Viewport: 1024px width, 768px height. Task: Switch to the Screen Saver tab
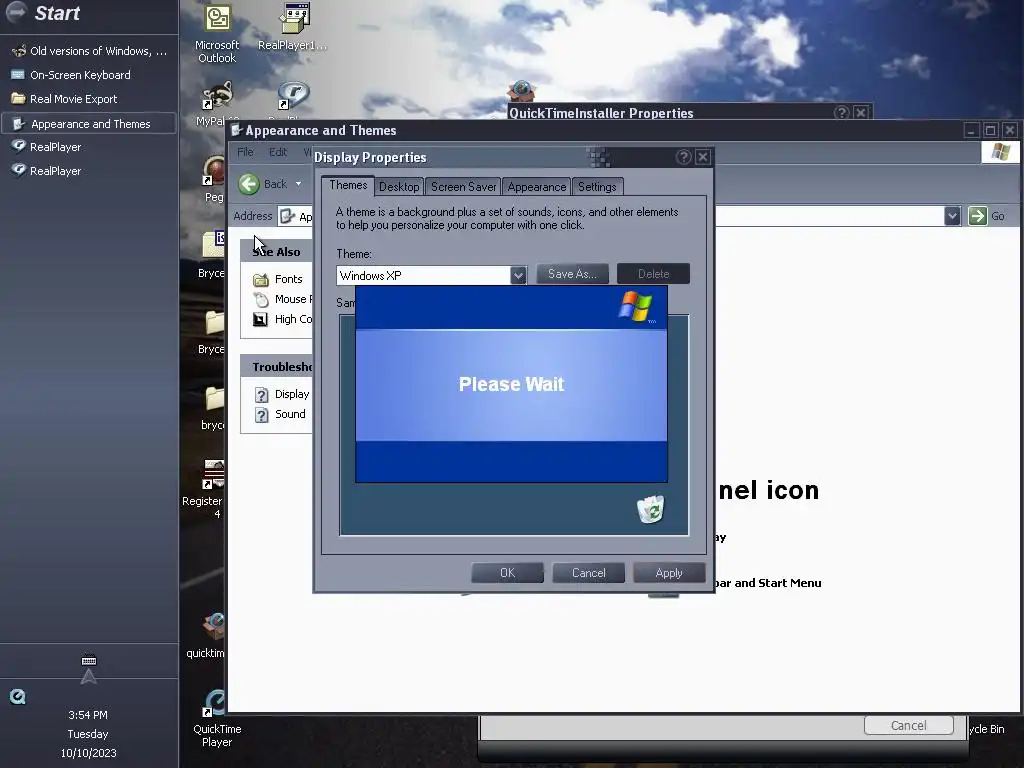[x=463, y=187]
